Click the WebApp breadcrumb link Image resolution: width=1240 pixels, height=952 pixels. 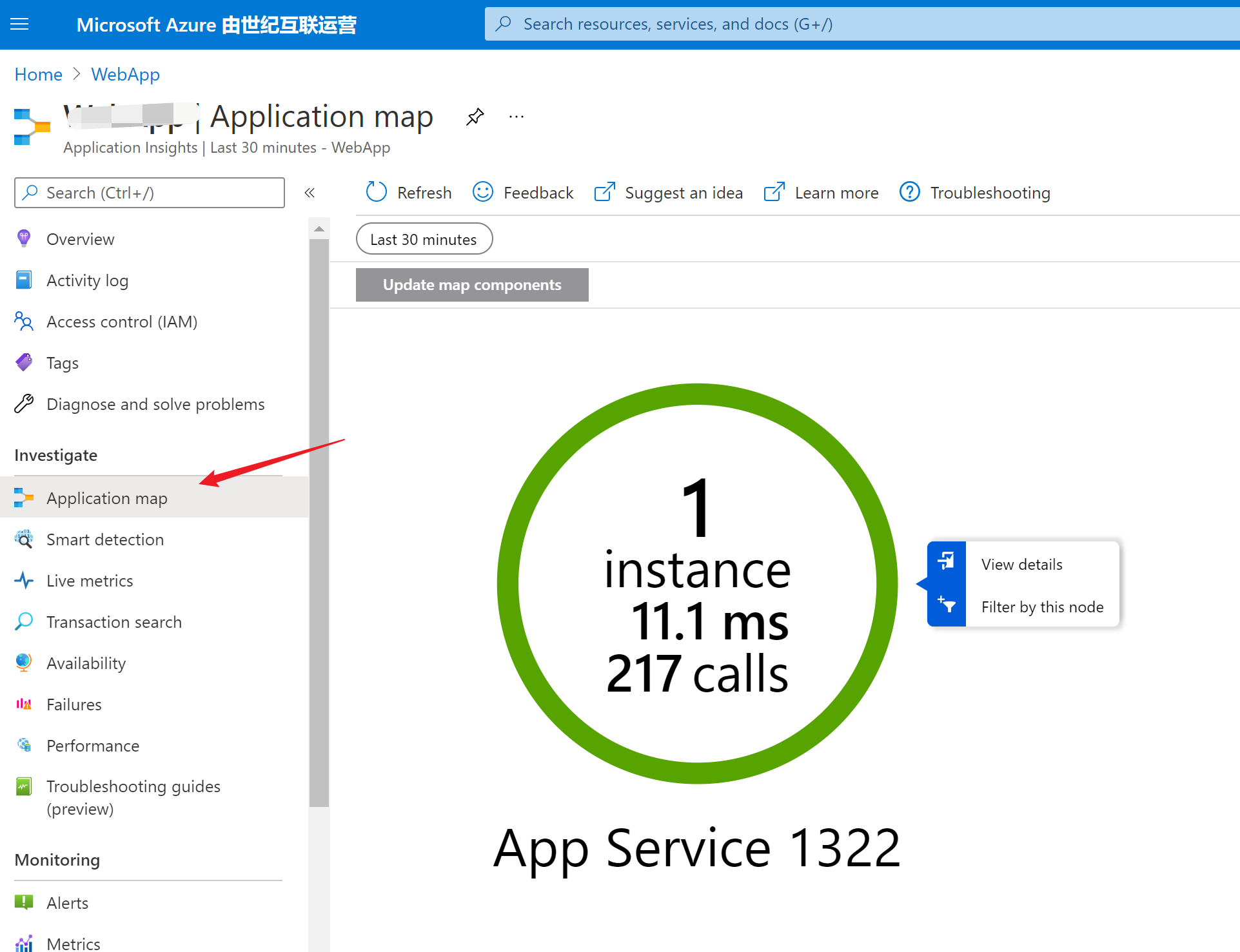coord(125,75)
